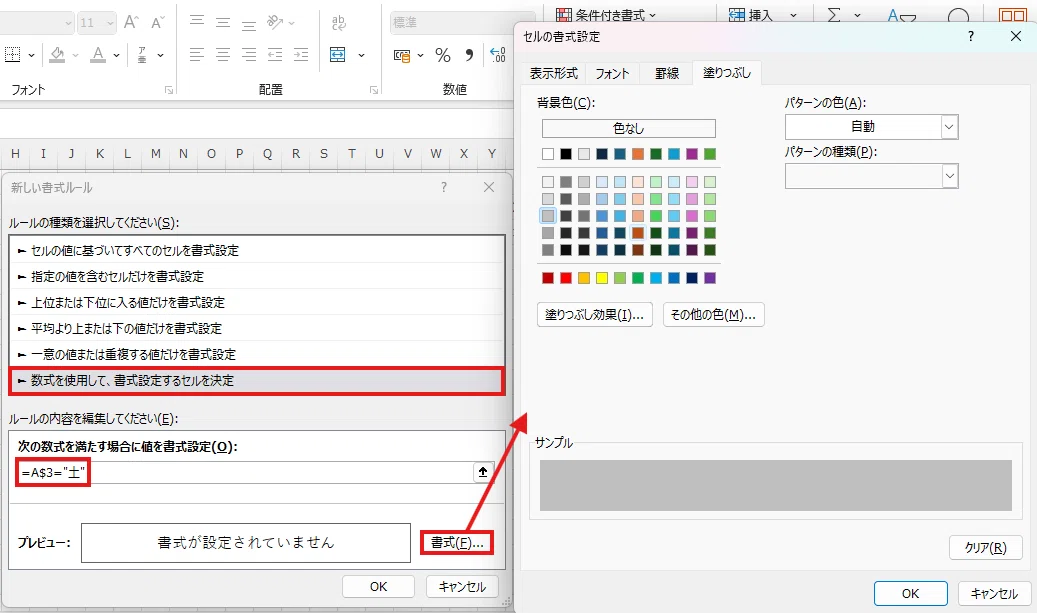Select rule type 数式を使用して、書式設定するセルを決定
This screenshot has width=1037, height=613.
tap(257, 381)
